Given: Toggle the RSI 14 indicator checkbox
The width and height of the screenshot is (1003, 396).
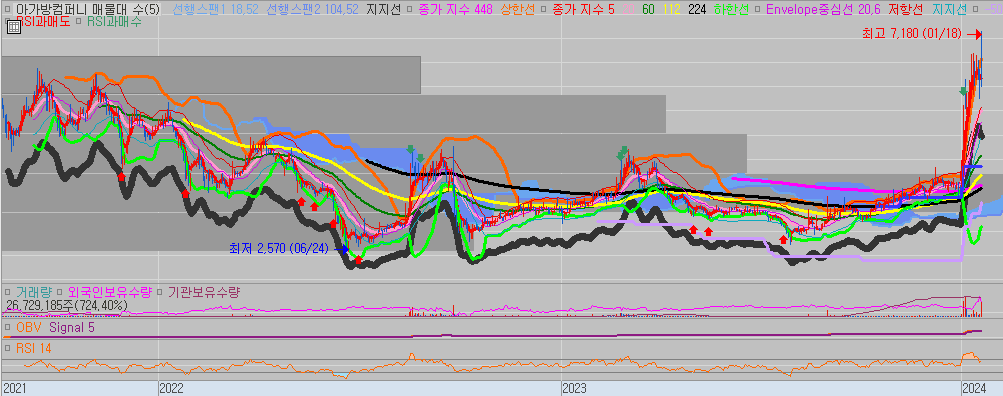Looking at the screenshot, I should 8,348.
